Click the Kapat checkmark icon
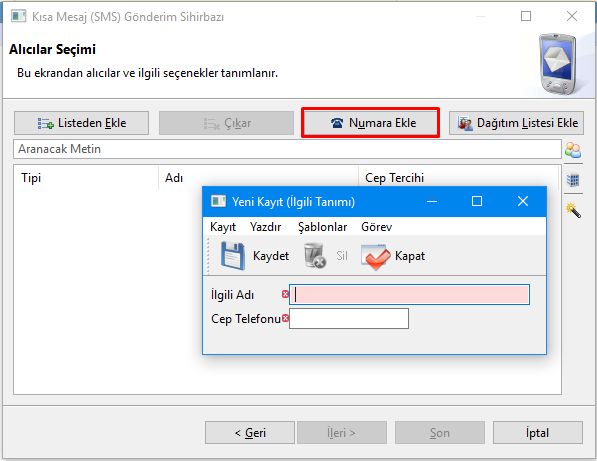 click(375, 257)
